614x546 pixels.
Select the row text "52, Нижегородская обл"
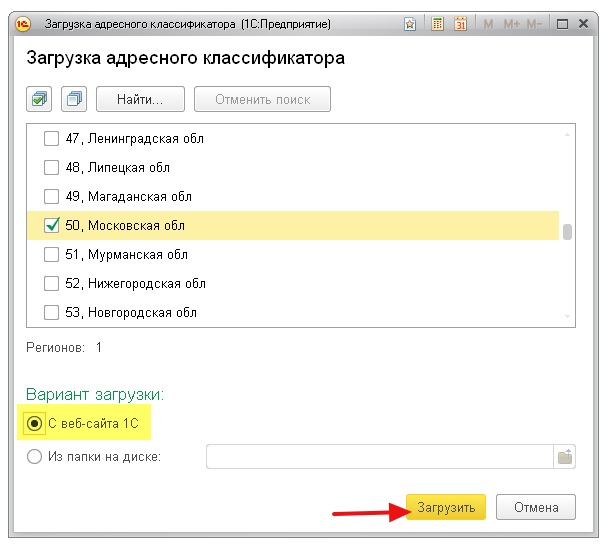(135, 283)
